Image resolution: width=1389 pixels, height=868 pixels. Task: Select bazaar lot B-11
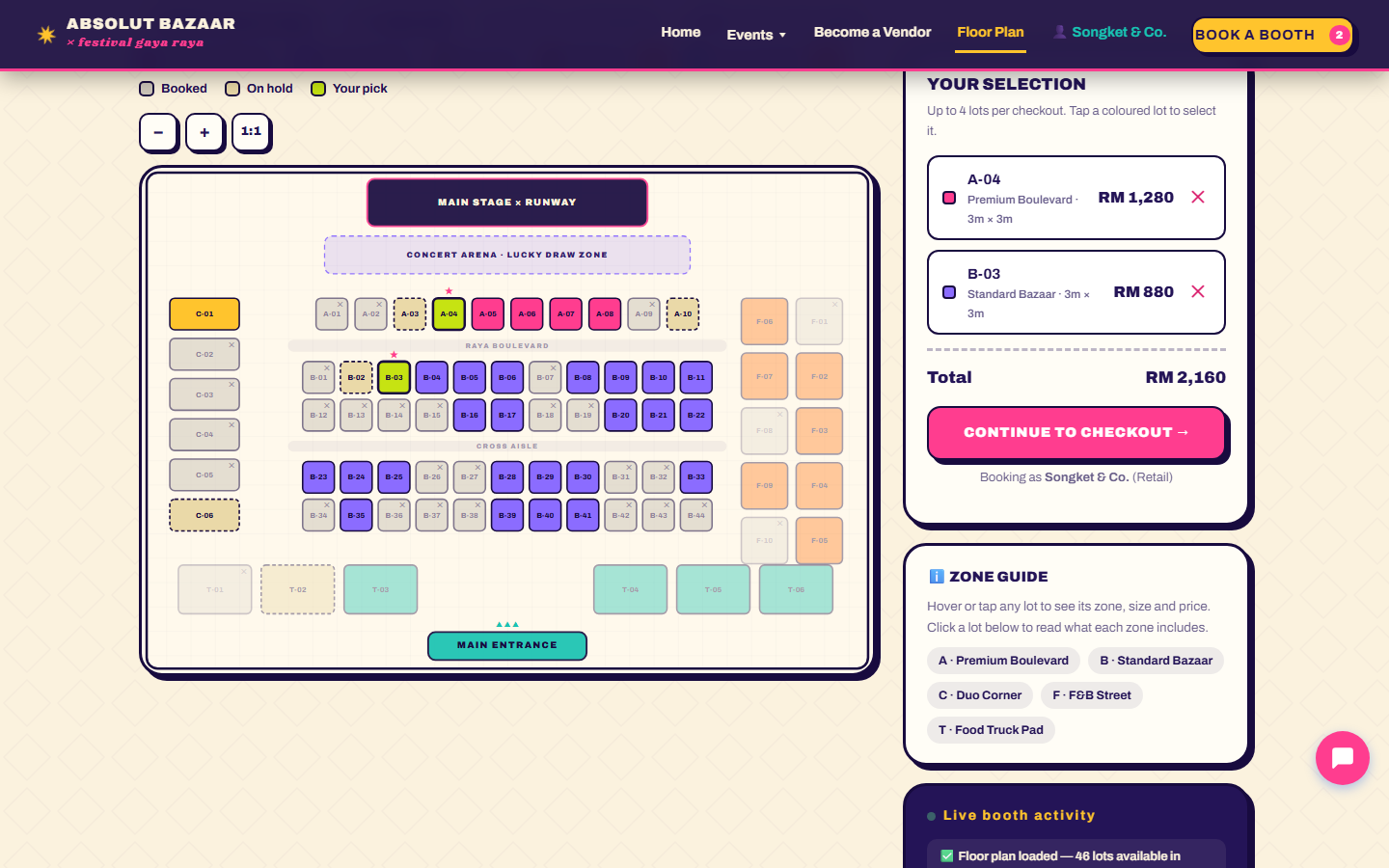(x=696, y=377)
